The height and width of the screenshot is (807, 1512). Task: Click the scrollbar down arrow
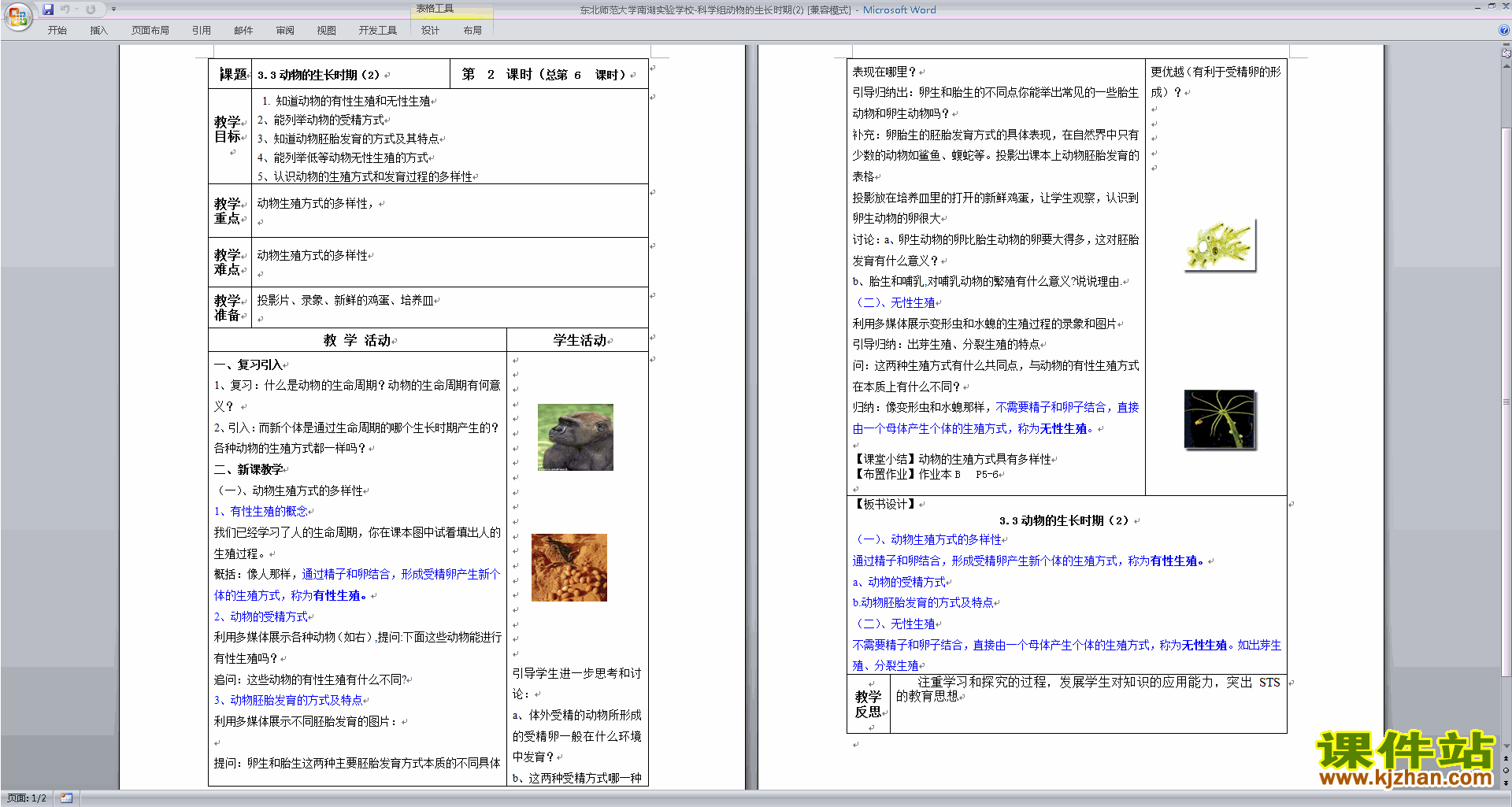(1506, 746)
